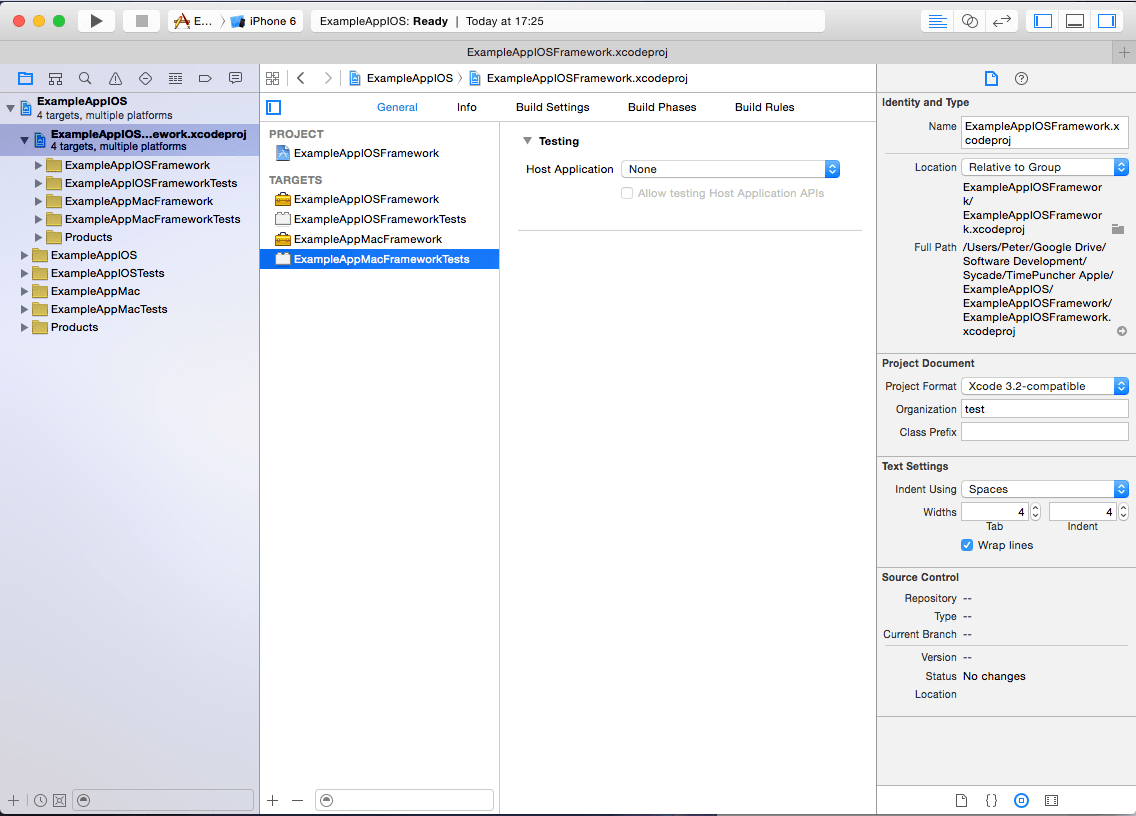1136x816 pixels.
Task: Show only source-controlled files
Action: [60, 800]
